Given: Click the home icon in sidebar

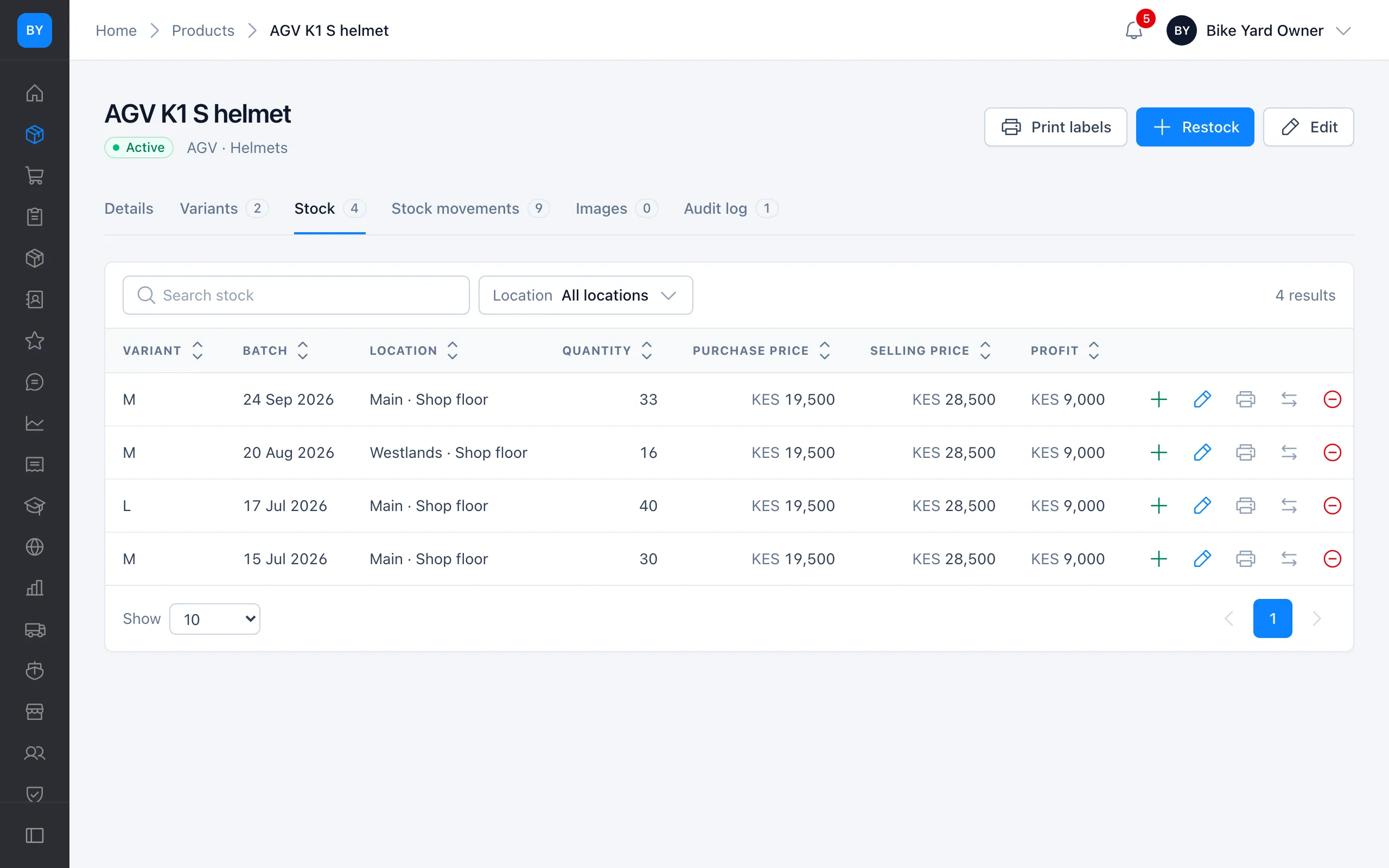Looking at the screenshot, I should click(34, 93).
